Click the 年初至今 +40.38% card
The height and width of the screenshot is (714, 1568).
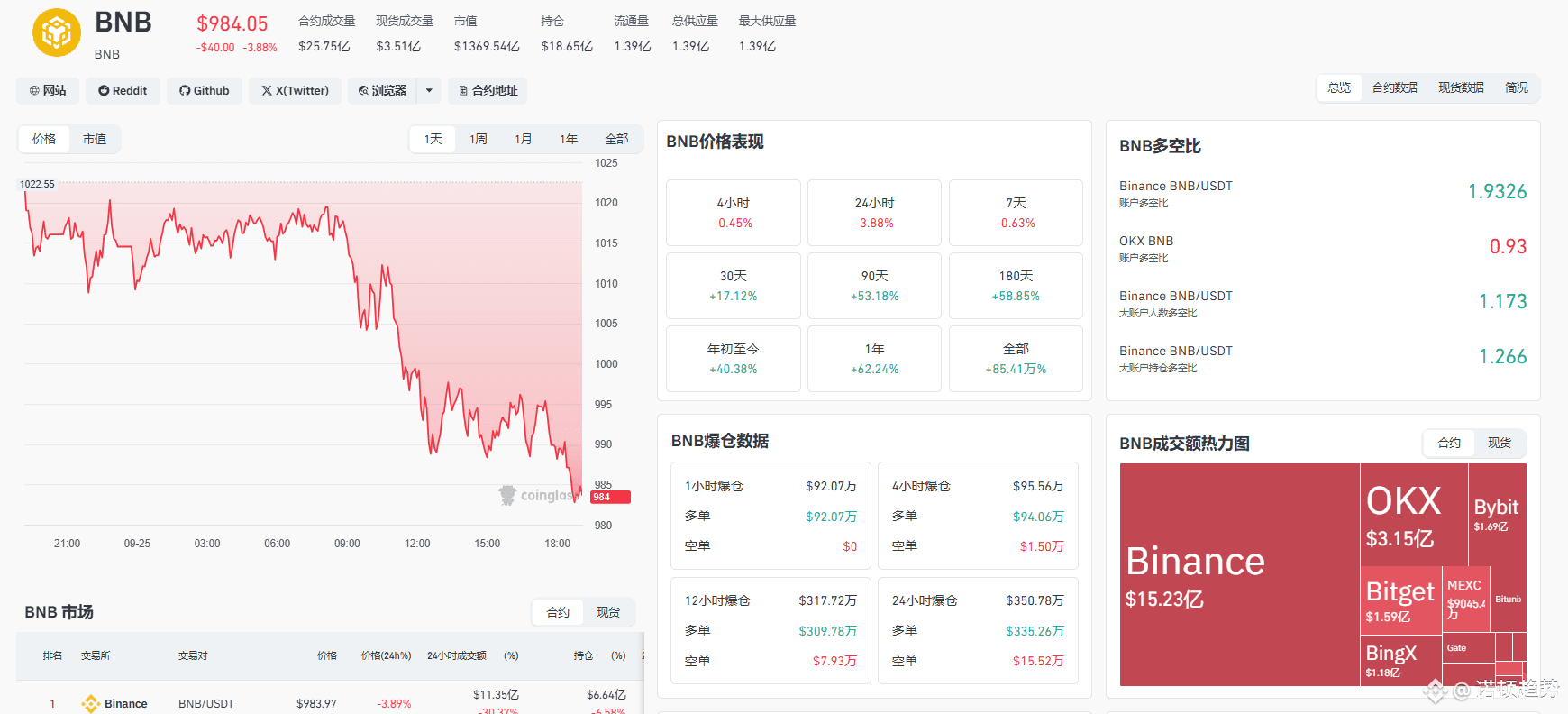coord(734,359)
